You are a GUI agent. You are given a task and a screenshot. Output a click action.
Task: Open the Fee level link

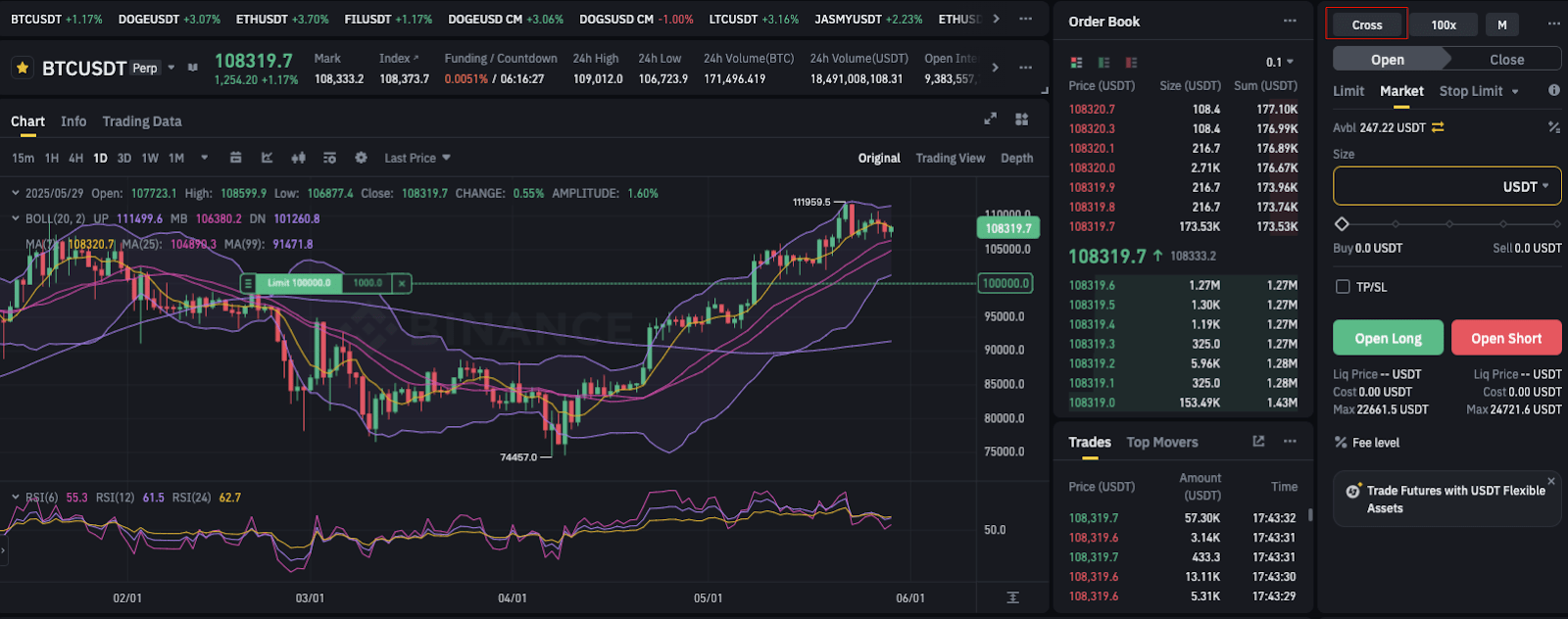pos(1376,443)
